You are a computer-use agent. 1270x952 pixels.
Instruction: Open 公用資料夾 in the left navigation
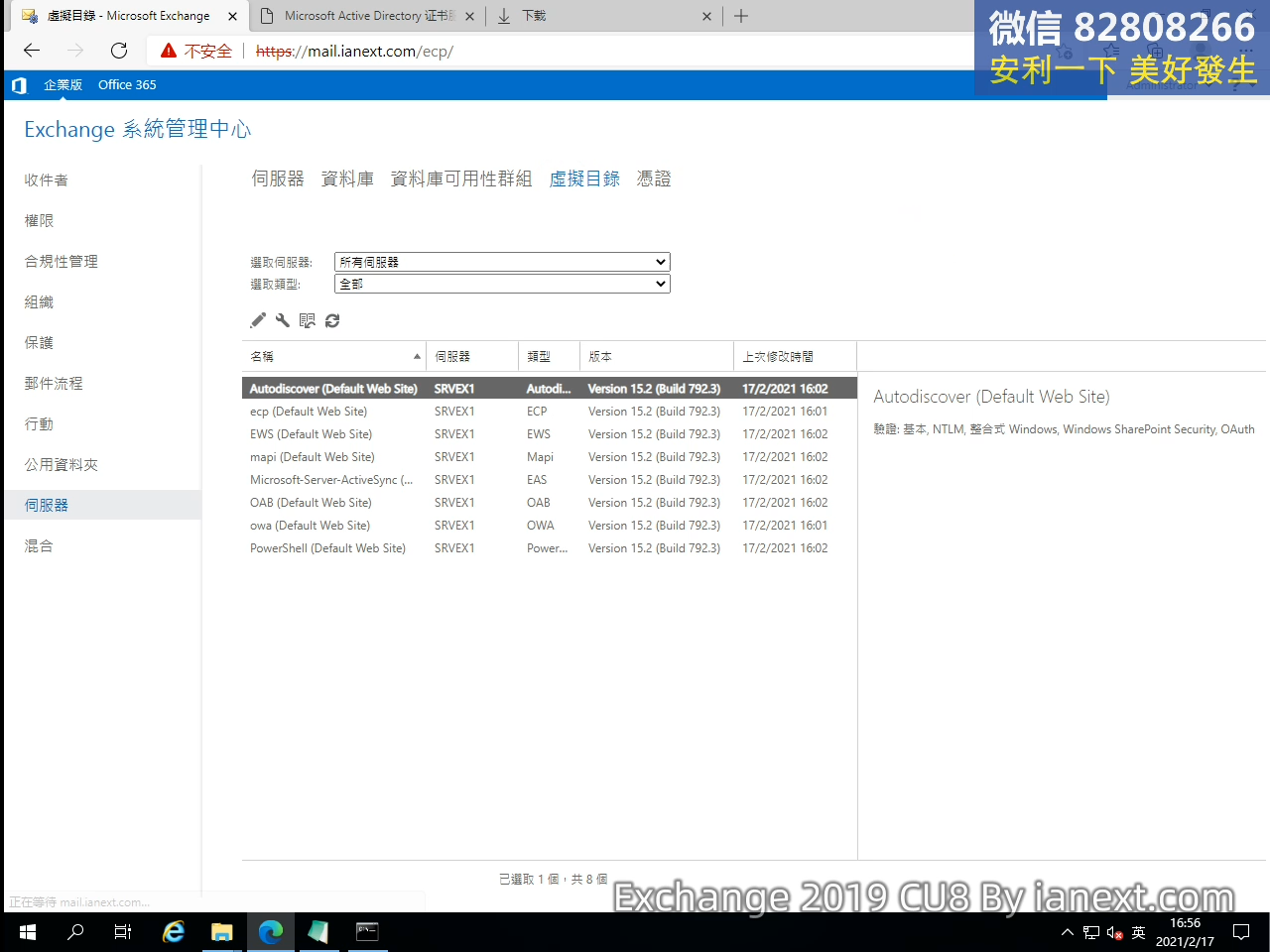click(x=61, y=464)
